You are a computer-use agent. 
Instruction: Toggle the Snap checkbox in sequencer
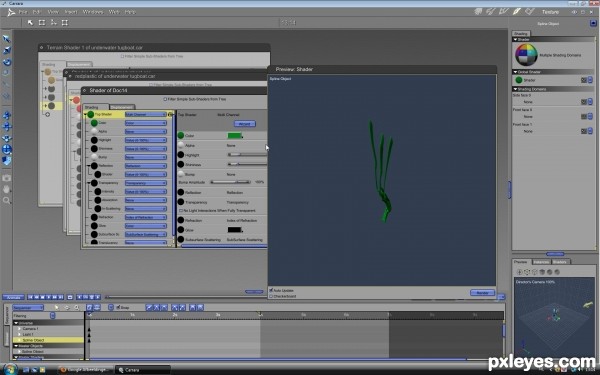pyautogui.click(x=118, y=307)
